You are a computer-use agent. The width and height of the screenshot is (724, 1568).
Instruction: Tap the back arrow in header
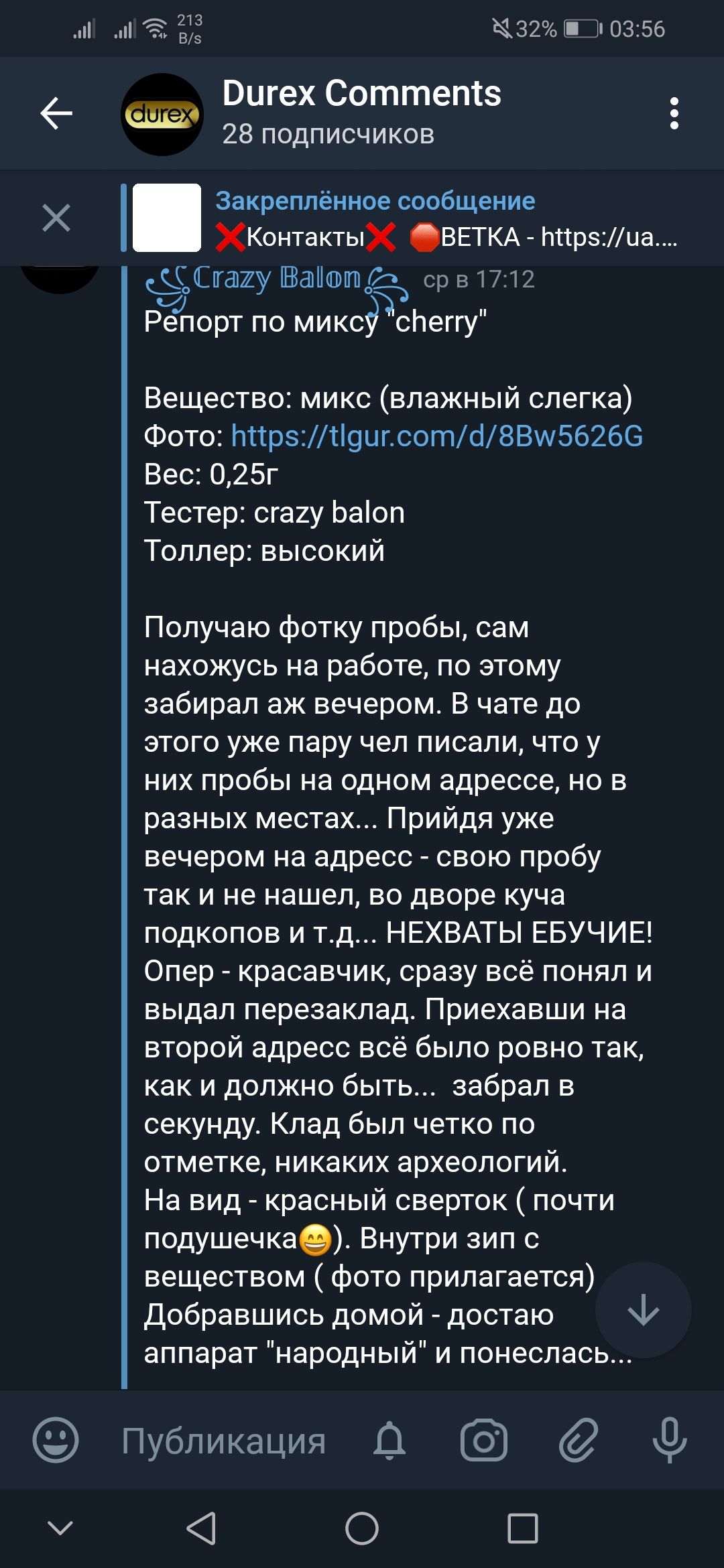coord(56,113)
